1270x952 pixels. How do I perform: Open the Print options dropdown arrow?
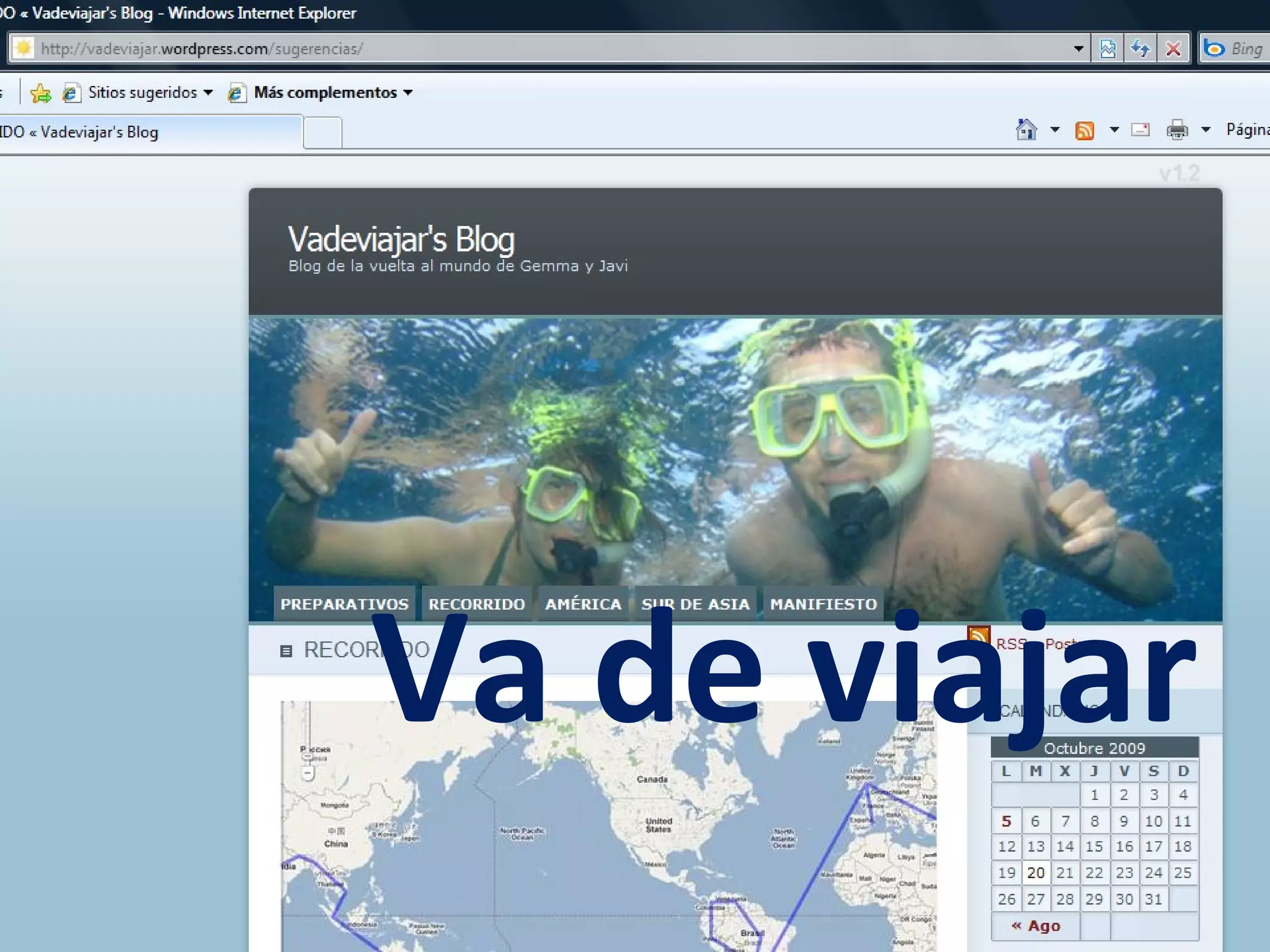point(1206,130)
